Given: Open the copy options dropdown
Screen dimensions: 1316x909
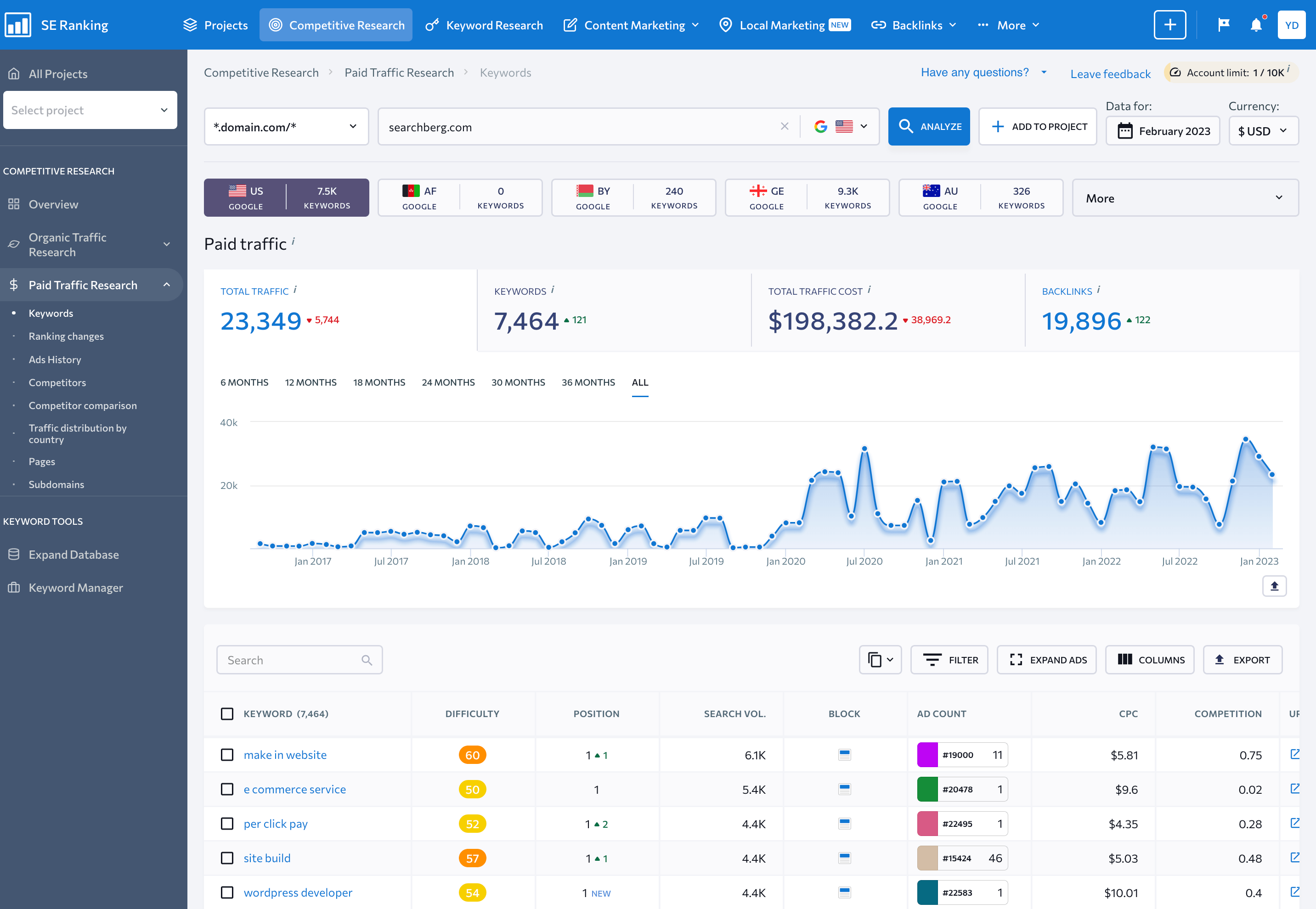Looking at the screenshot, I should pos(880,659).
